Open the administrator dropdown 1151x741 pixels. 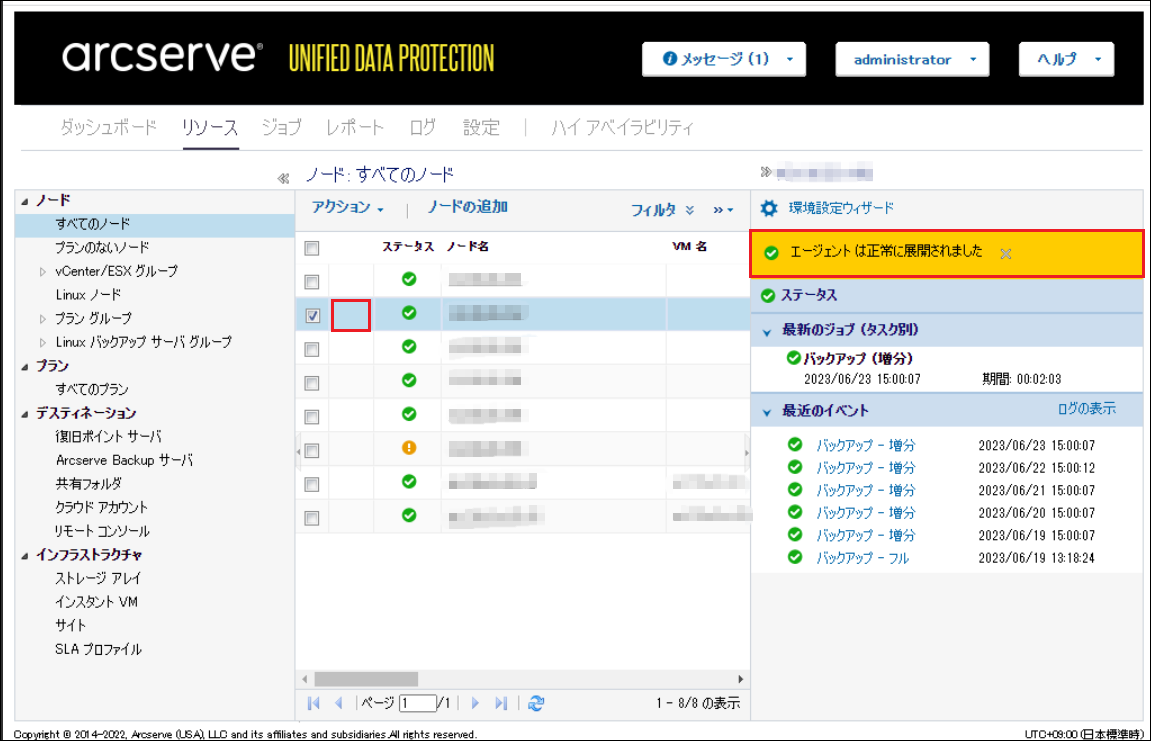912,60
